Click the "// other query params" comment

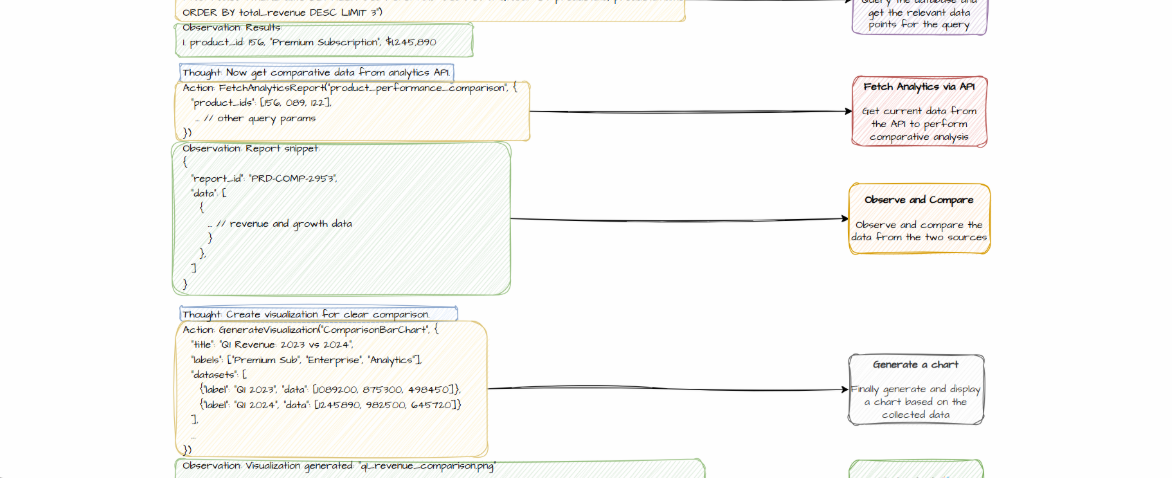click(255, 118)
